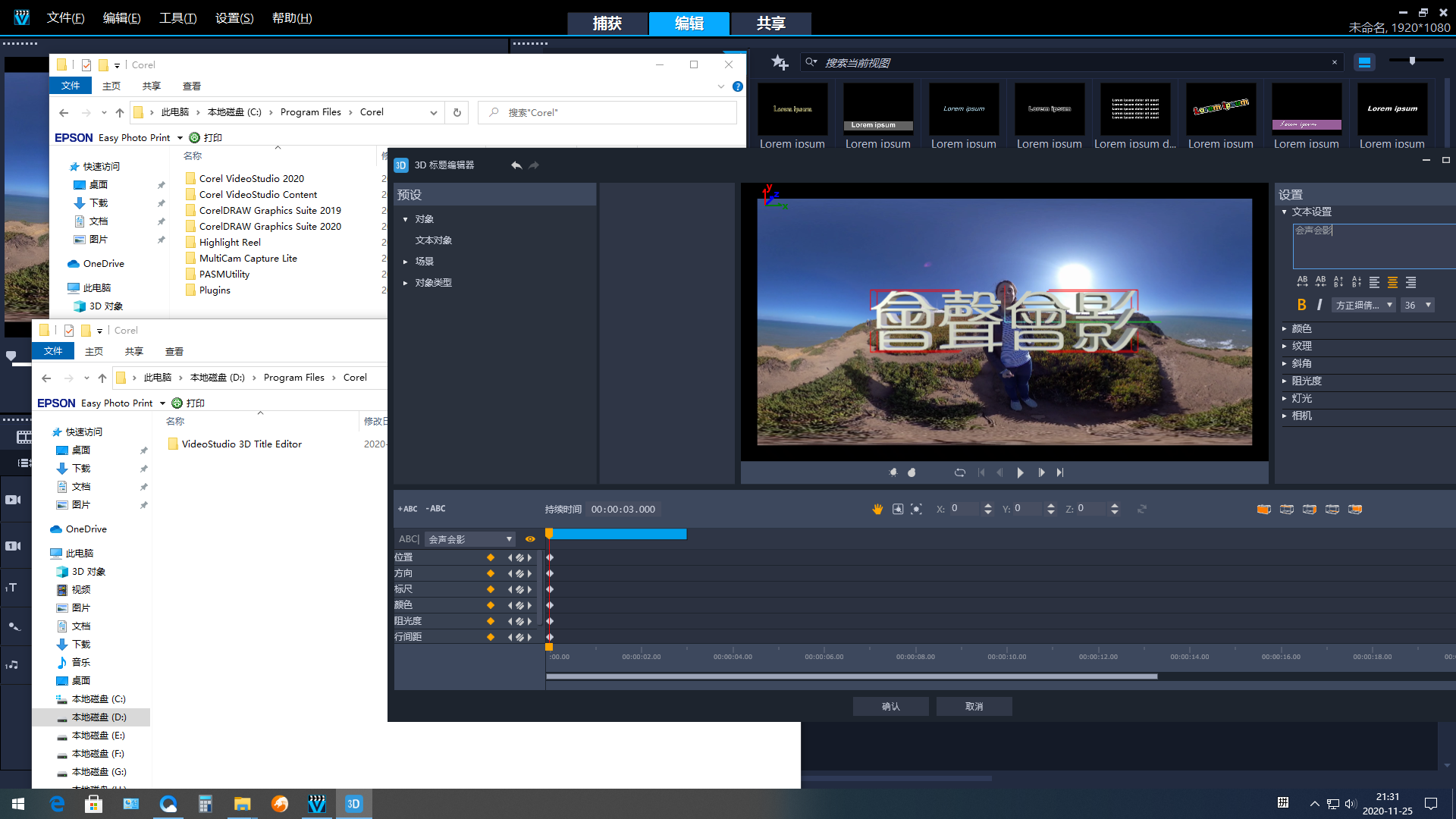Image resolution: width=1456 pixels, height=819 pixels.
Task: Click the blue title duration bar on timeline
Action: (x=618, y=534)
